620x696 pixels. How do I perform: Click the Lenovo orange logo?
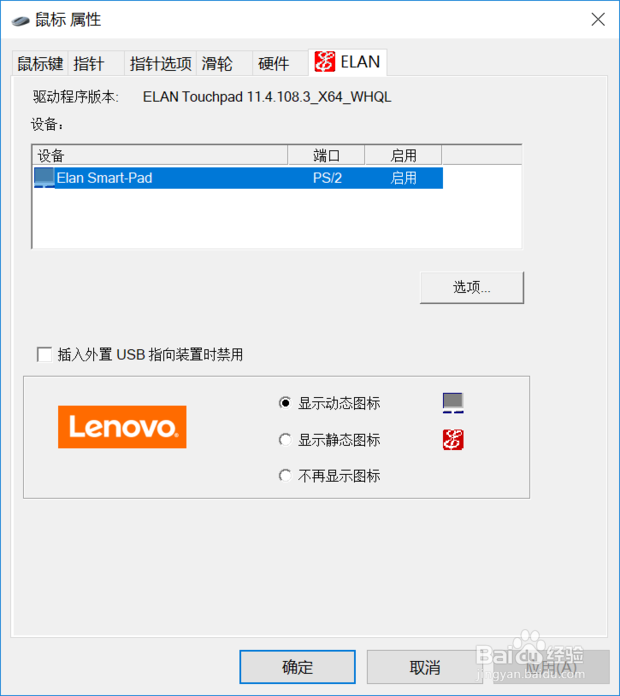point(122,427)
